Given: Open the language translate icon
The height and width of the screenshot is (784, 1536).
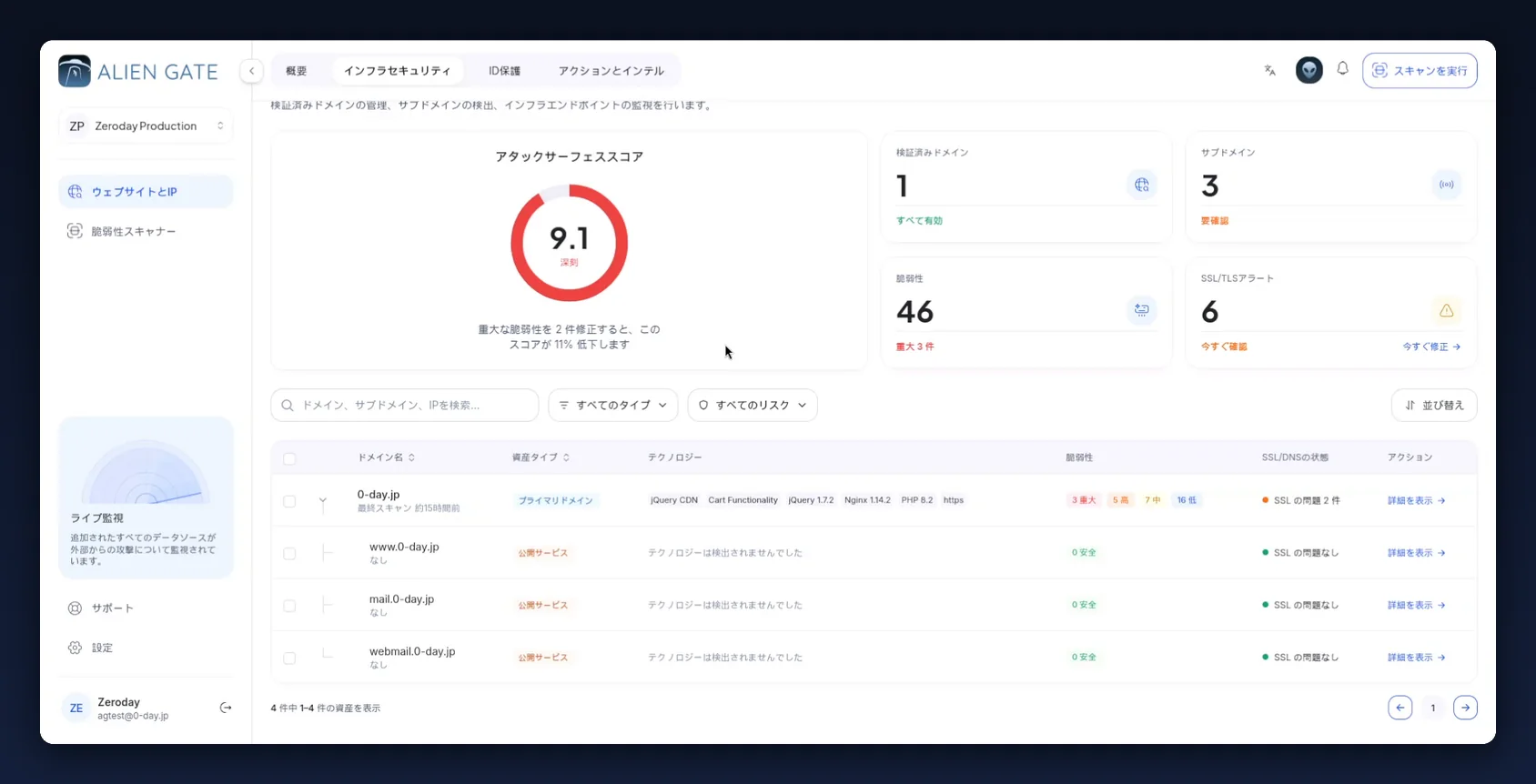Looking at the screenshot, I should [1270, 70].
